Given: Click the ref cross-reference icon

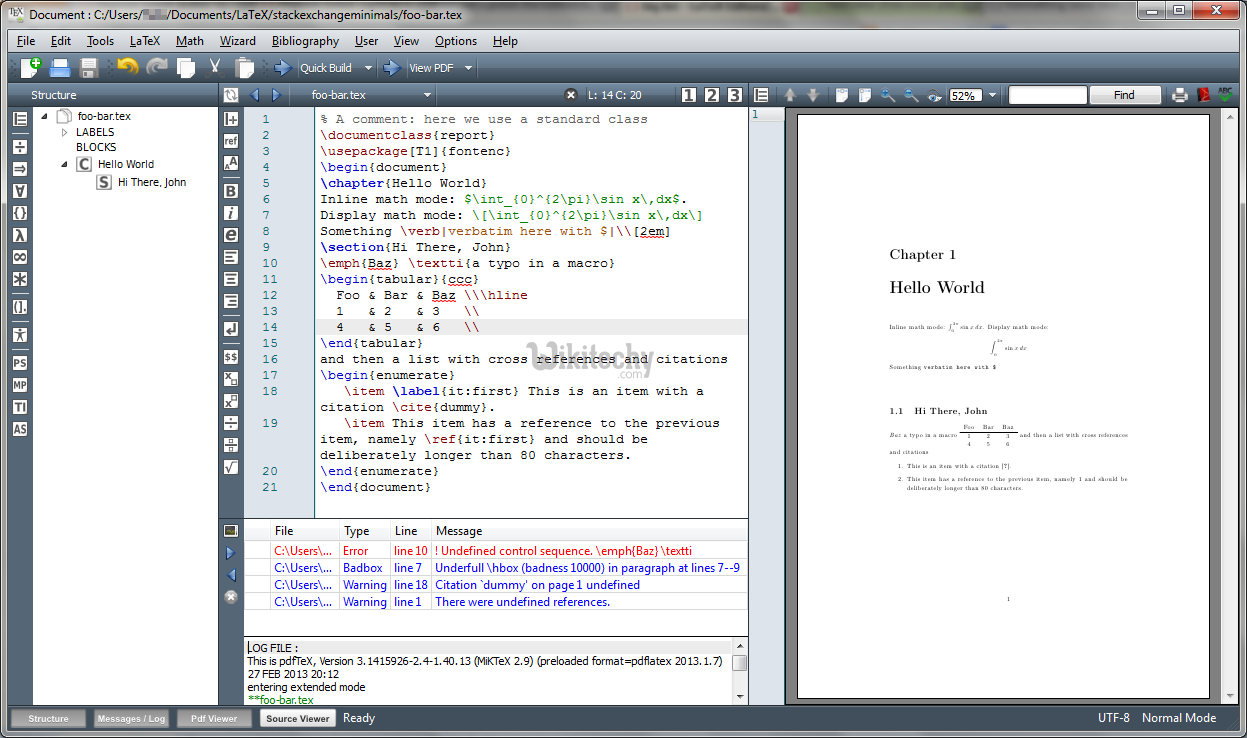Looking at the screenshot, I should click(231, 141).
